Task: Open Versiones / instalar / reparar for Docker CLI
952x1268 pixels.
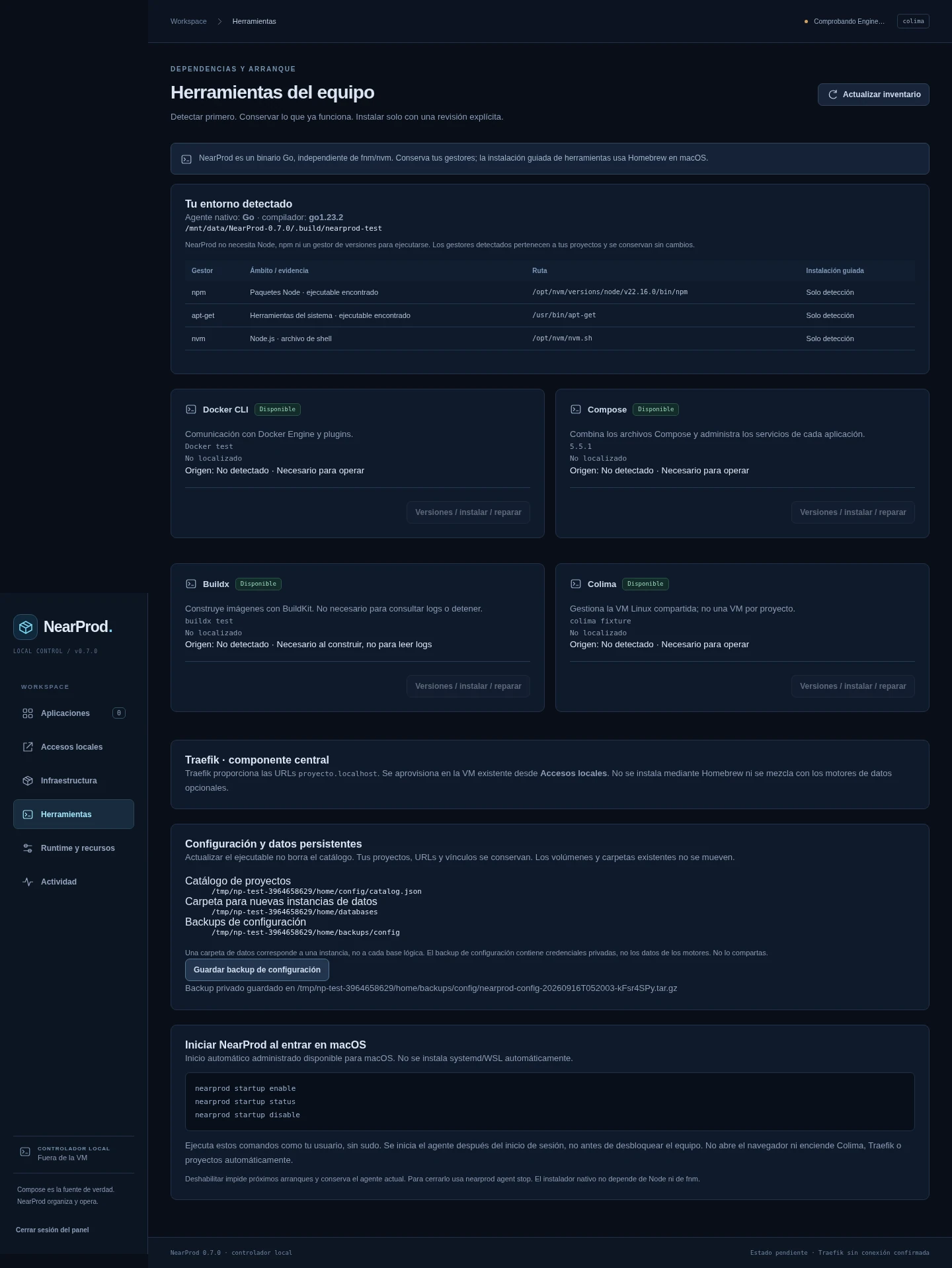Action: [468, 512]
